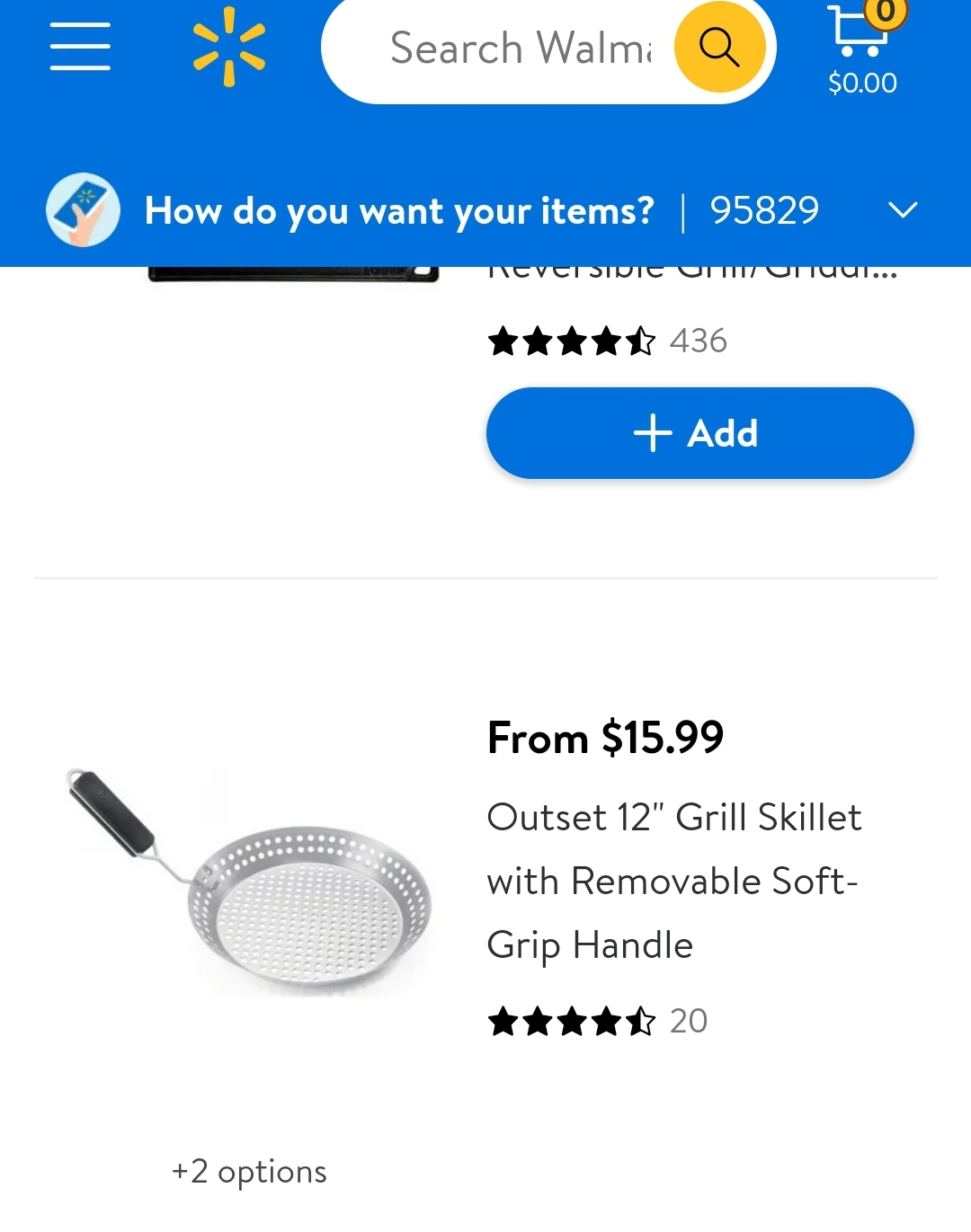Click the cart total $0.00
Image resolution: width=971 pixels, height=1232 pixels.
pyautogui.click(x=862, y=83)
